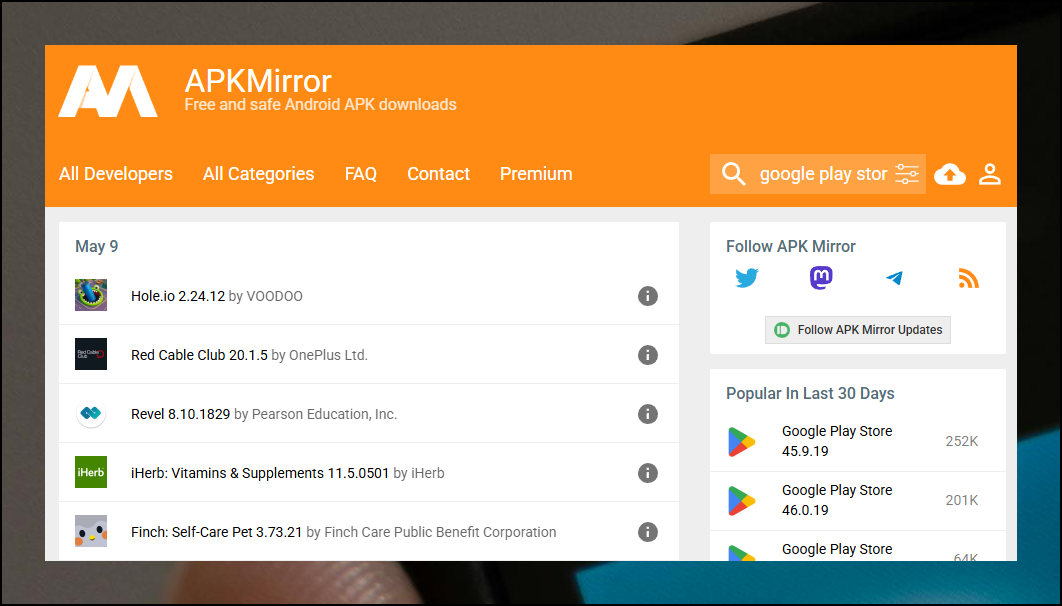Click the upload APK cloud icon
The width and height of the screenshot is (1062, 606).
[950, 174]
